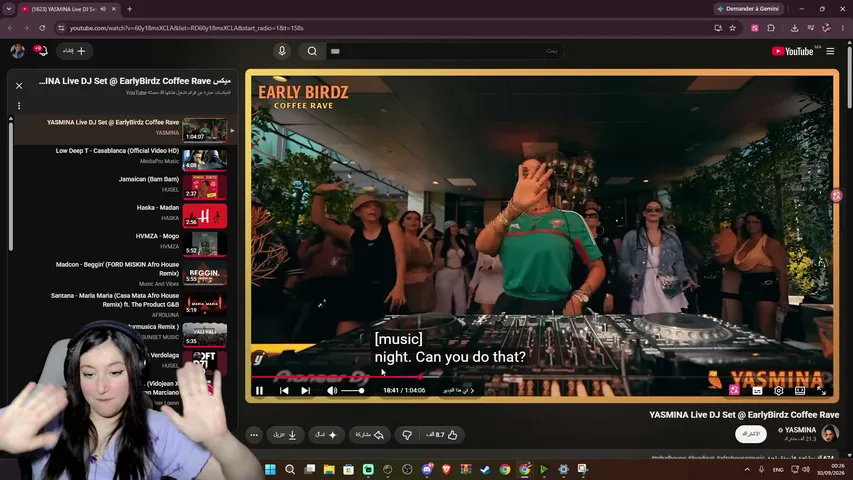Open browser downloads icon
The image size is (853, 480).
tap(794, 28)
